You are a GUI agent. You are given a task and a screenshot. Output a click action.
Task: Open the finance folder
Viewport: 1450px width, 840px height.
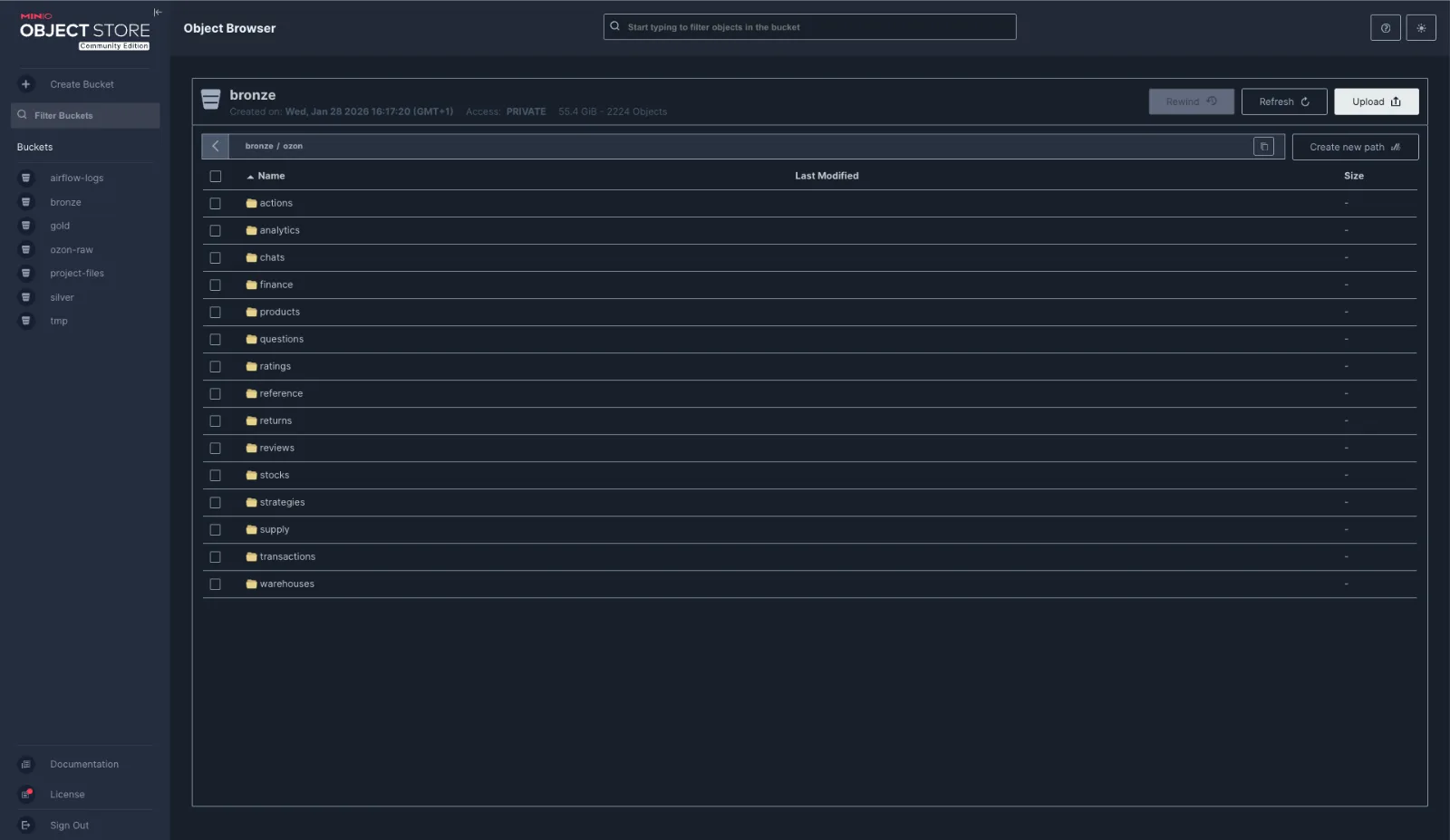(x=276, y=285)
